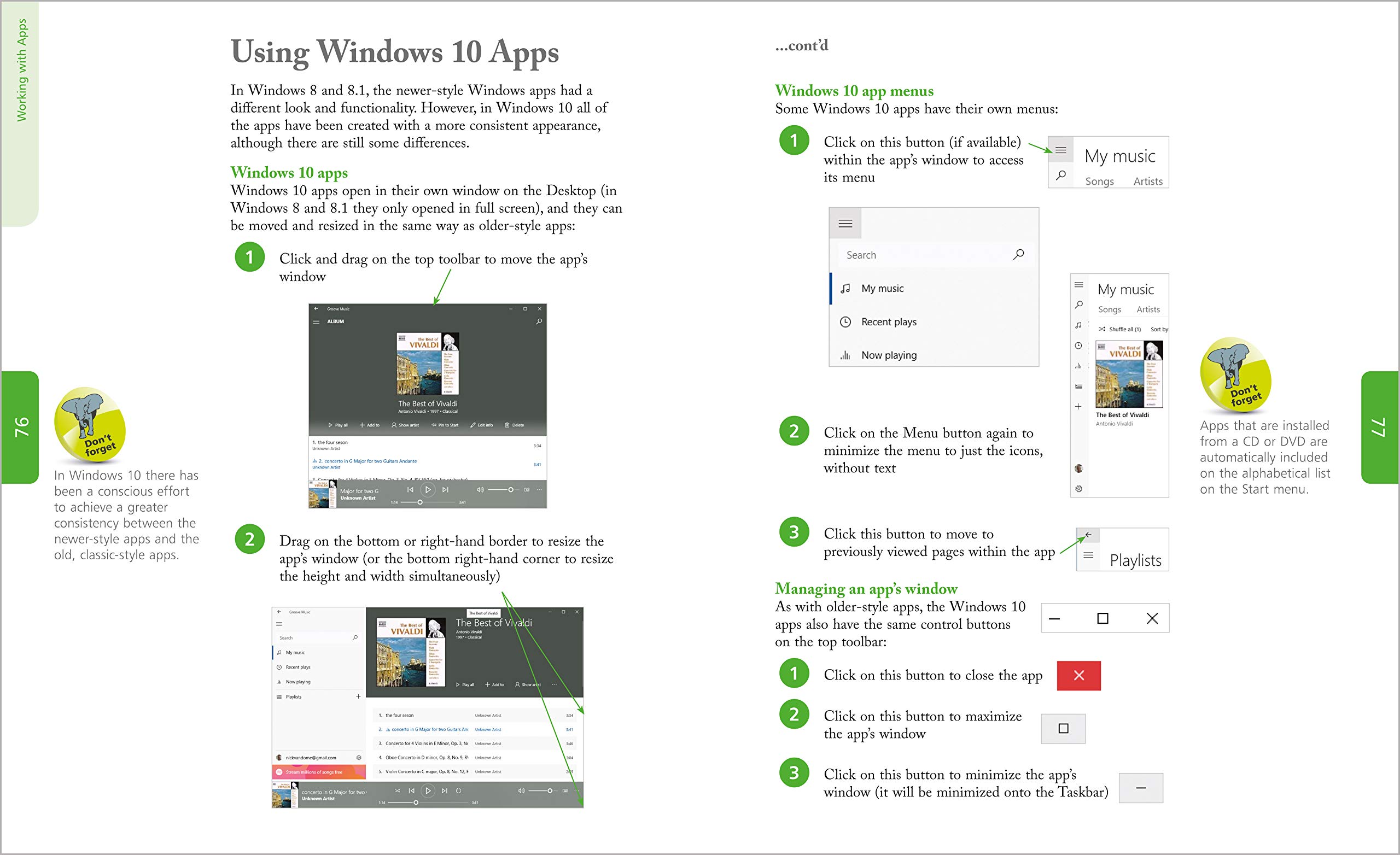Toggle shuffle in the playback bar
The image size is (1400, 855).
(397, 790)
